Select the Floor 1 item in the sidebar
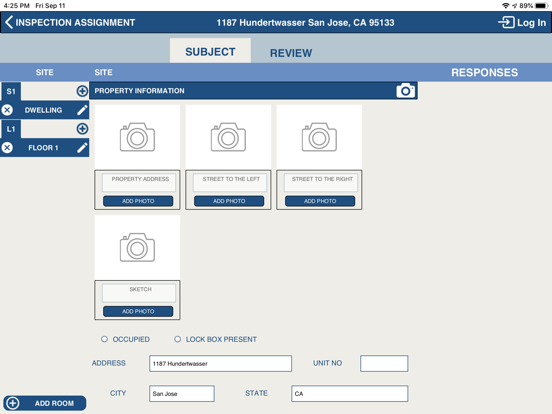 click(x=43, y=148)
